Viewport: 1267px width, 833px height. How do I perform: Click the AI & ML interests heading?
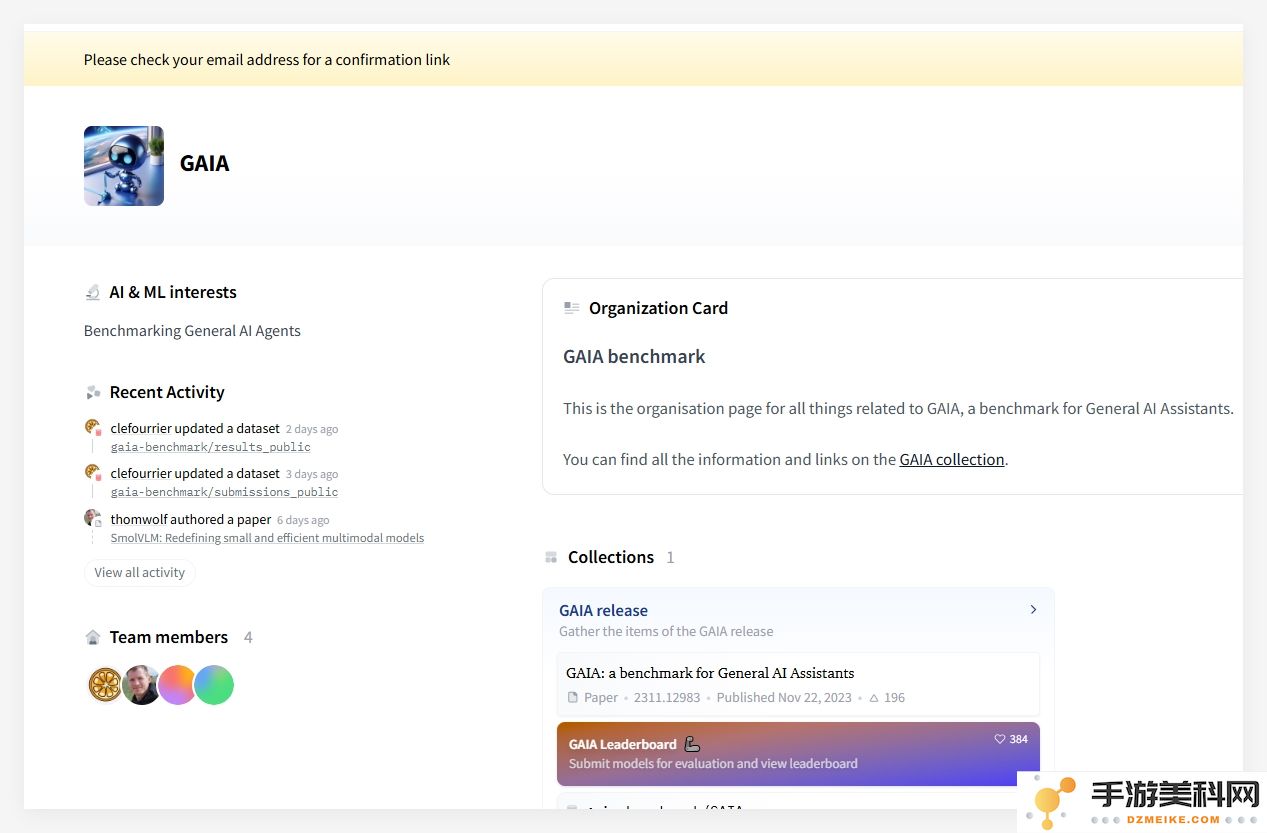coord(173,292)
